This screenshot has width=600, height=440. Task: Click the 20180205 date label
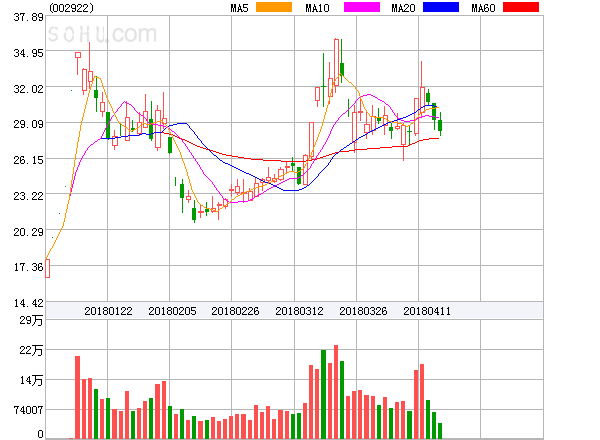pos(172,311)
